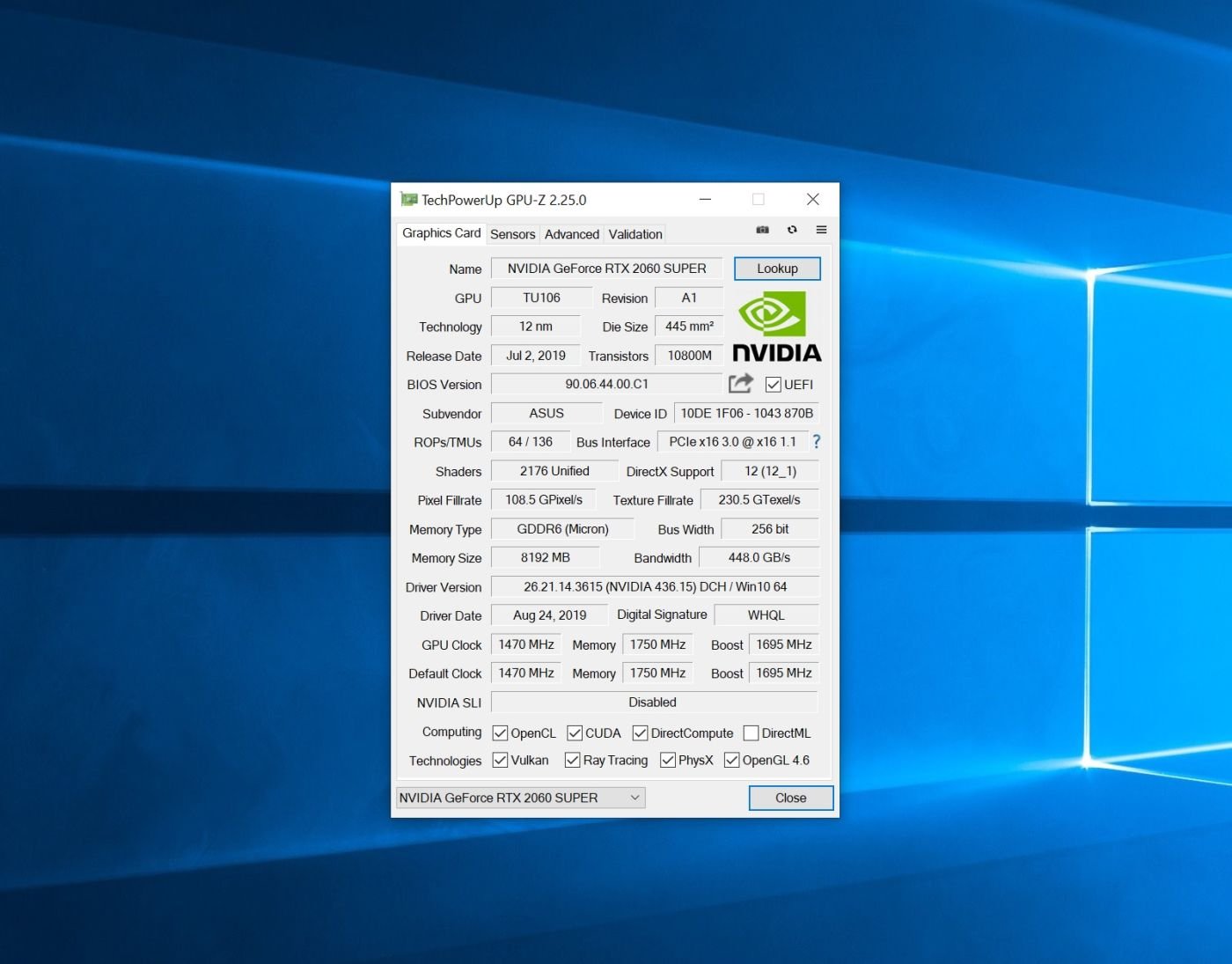This screenshot has width=1232, height=964.
Task: Click the Memory Type value GDDR6 (Micron)
Action: pos(562,529)
